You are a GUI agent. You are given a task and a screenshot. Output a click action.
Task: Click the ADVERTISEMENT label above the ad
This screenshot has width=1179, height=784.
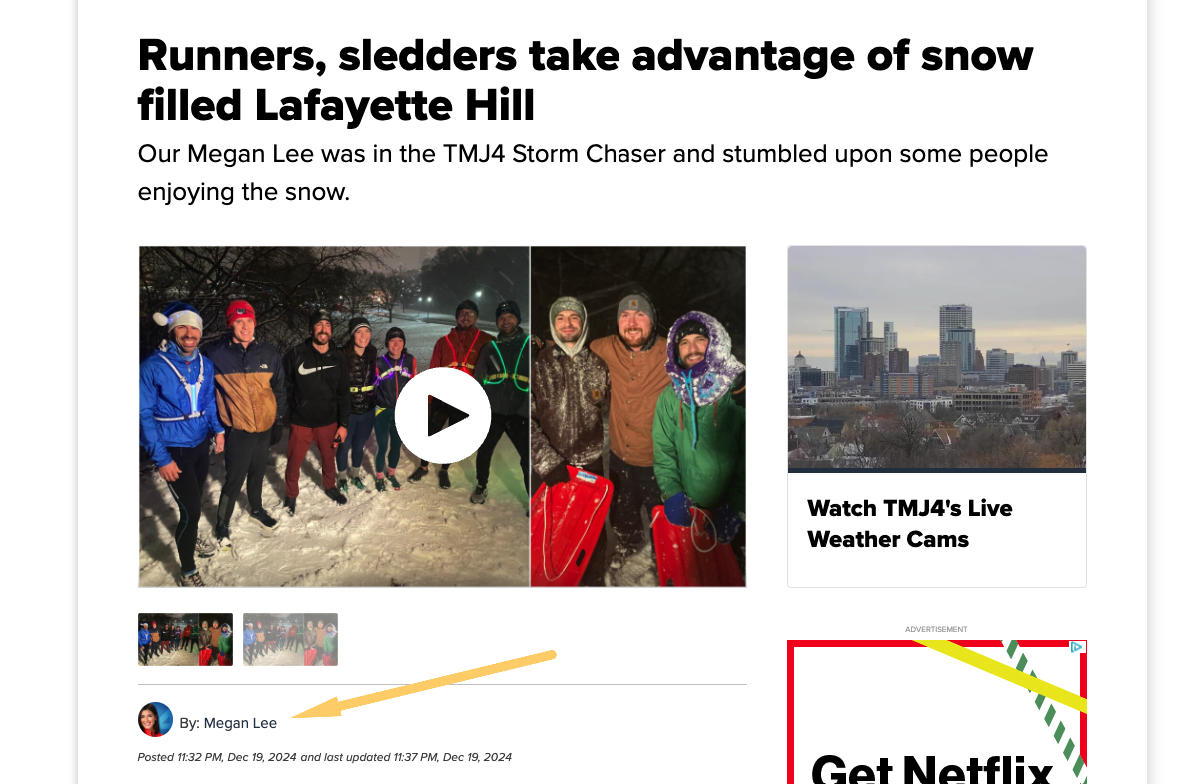[x=936, y=629]
